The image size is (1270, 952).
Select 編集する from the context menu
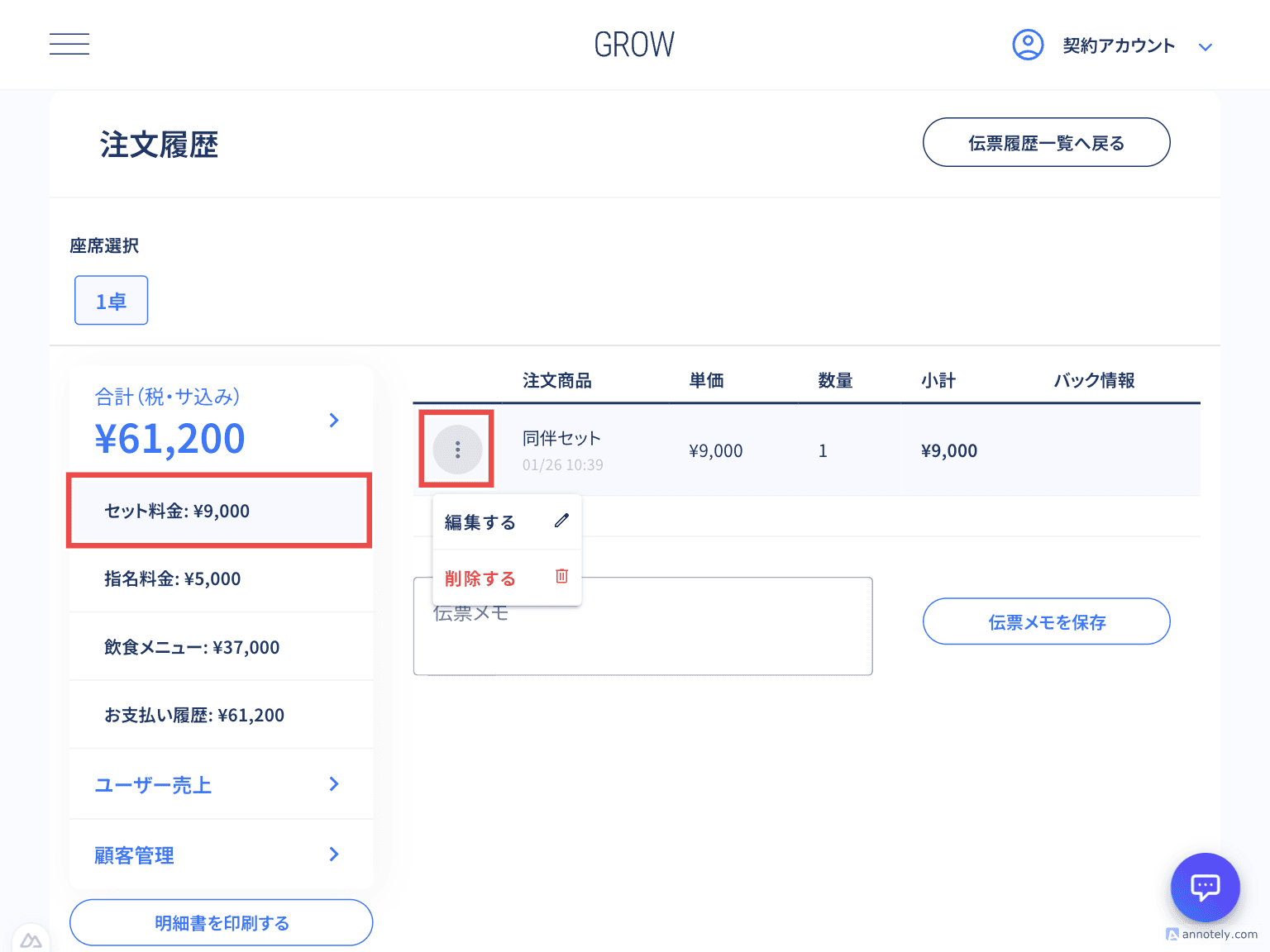tap(480, 522)
